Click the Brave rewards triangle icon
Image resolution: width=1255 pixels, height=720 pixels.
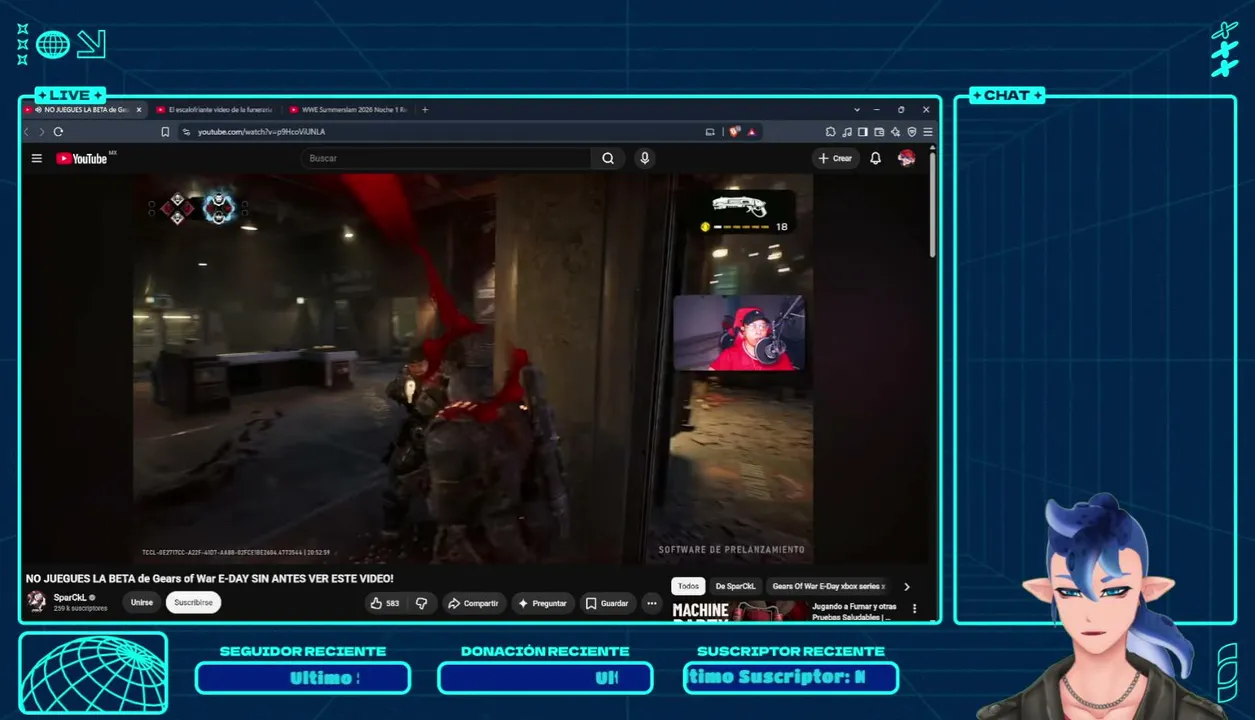point(751,132)
